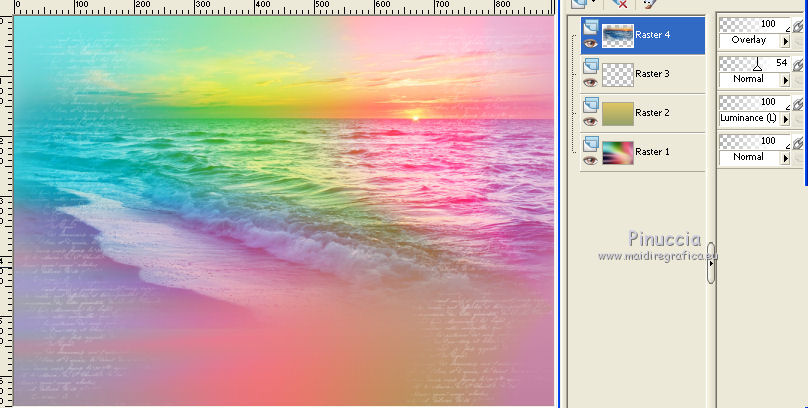The image size is (808, 408).
Task: Select the Raster 3 layer name
Action: click(652, 74)
